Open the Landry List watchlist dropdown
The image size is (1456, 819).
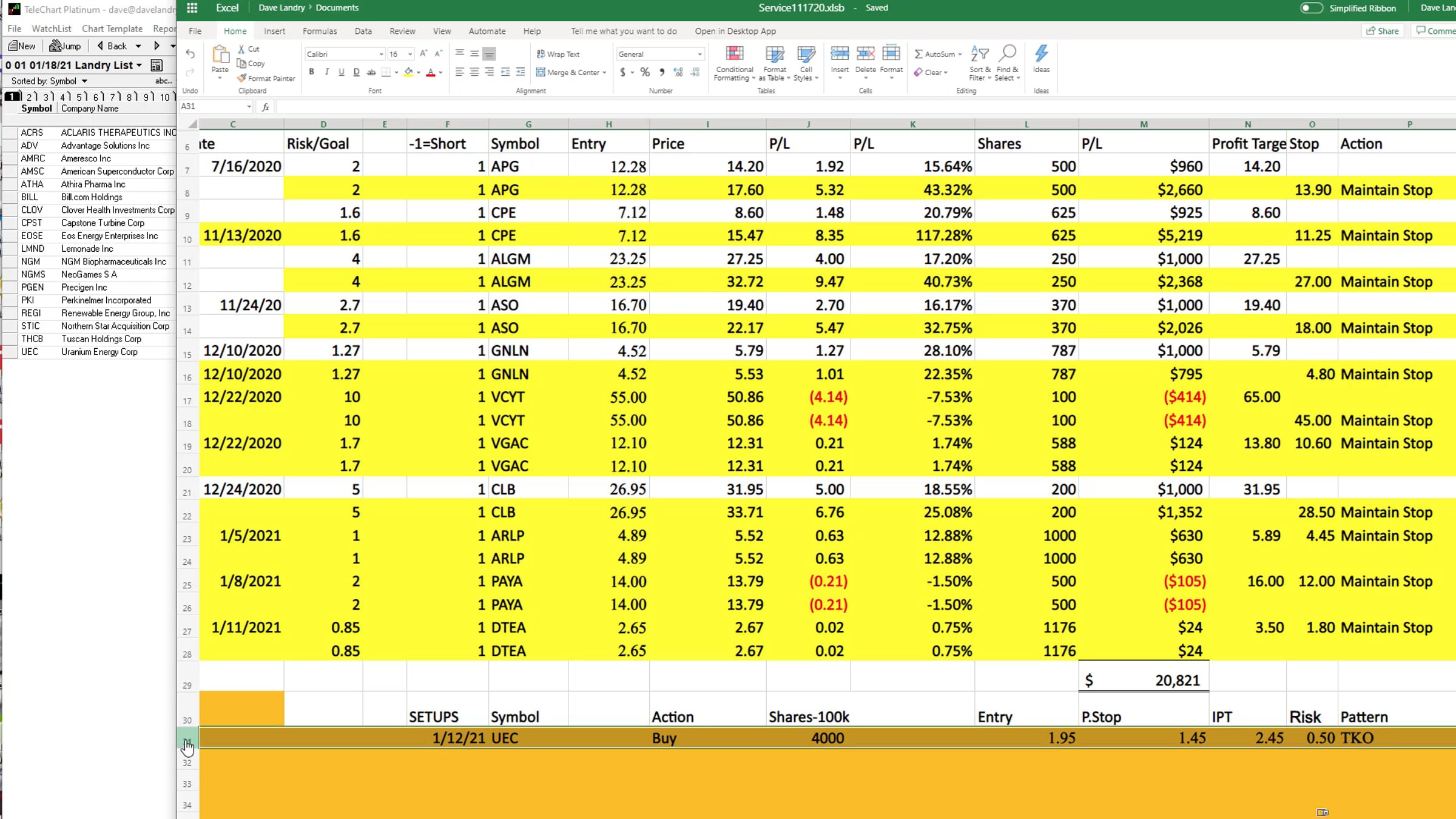[139, 65]
